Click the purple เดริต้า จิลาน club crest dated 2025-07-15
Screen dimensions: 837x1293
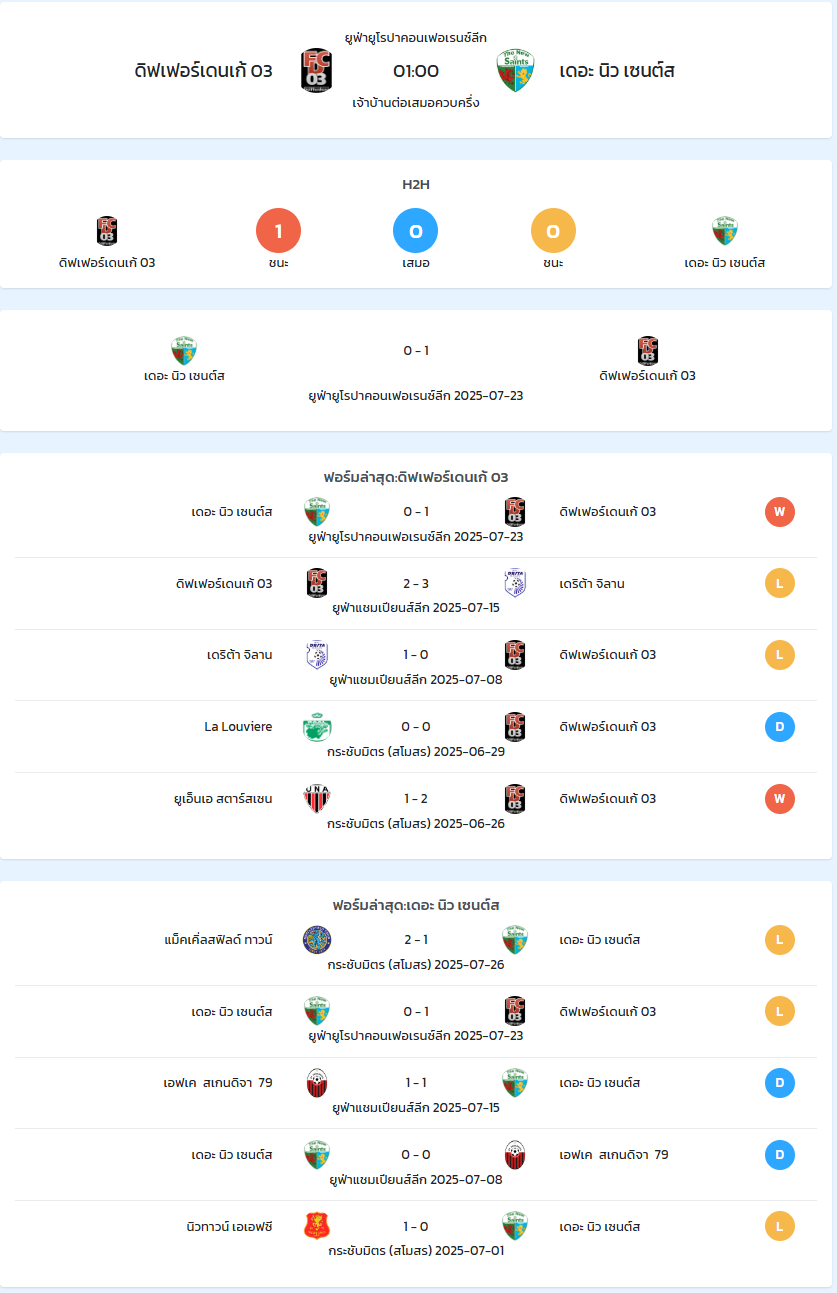[x=515, y=583]
